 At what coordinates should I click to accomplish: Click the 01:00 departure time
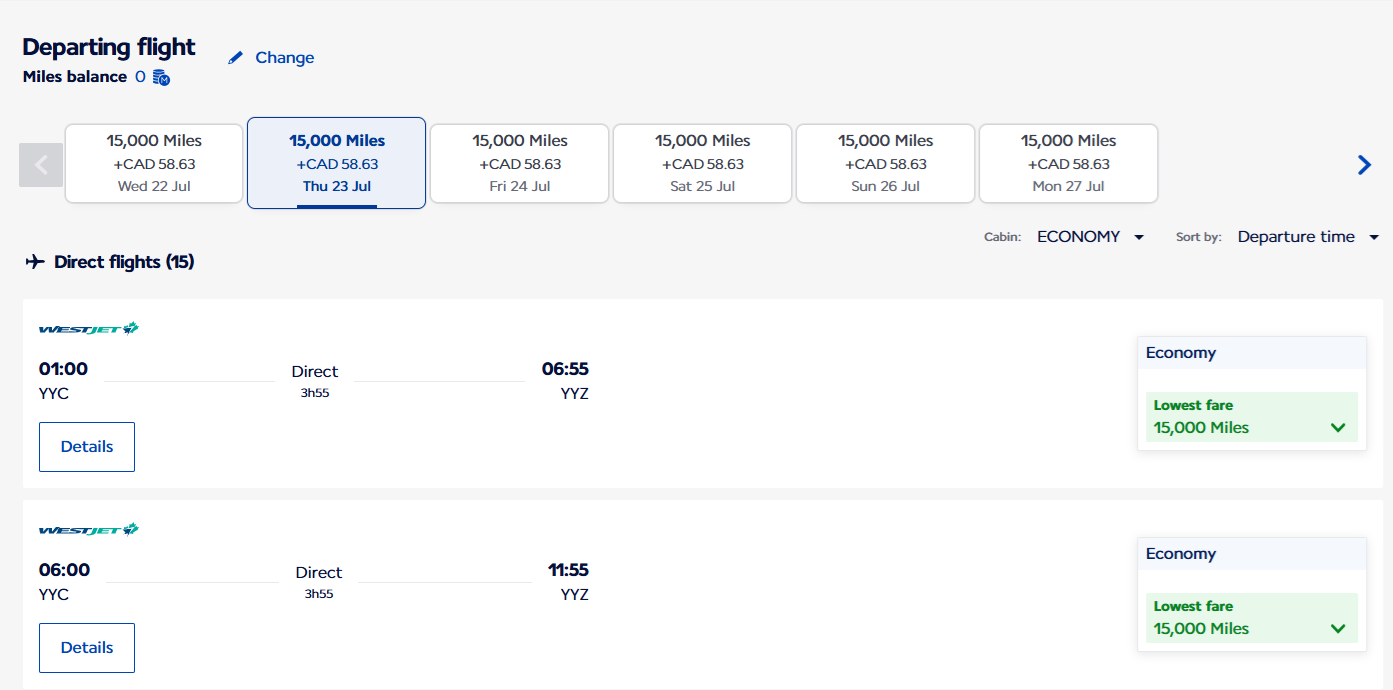coord(63,369)
